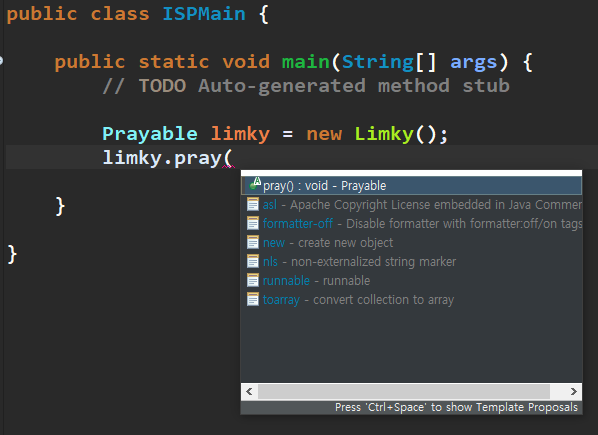This screenshot has width=598, height=435.
Task: Click the template icon beside asl
Action: [x=252, y=204]
